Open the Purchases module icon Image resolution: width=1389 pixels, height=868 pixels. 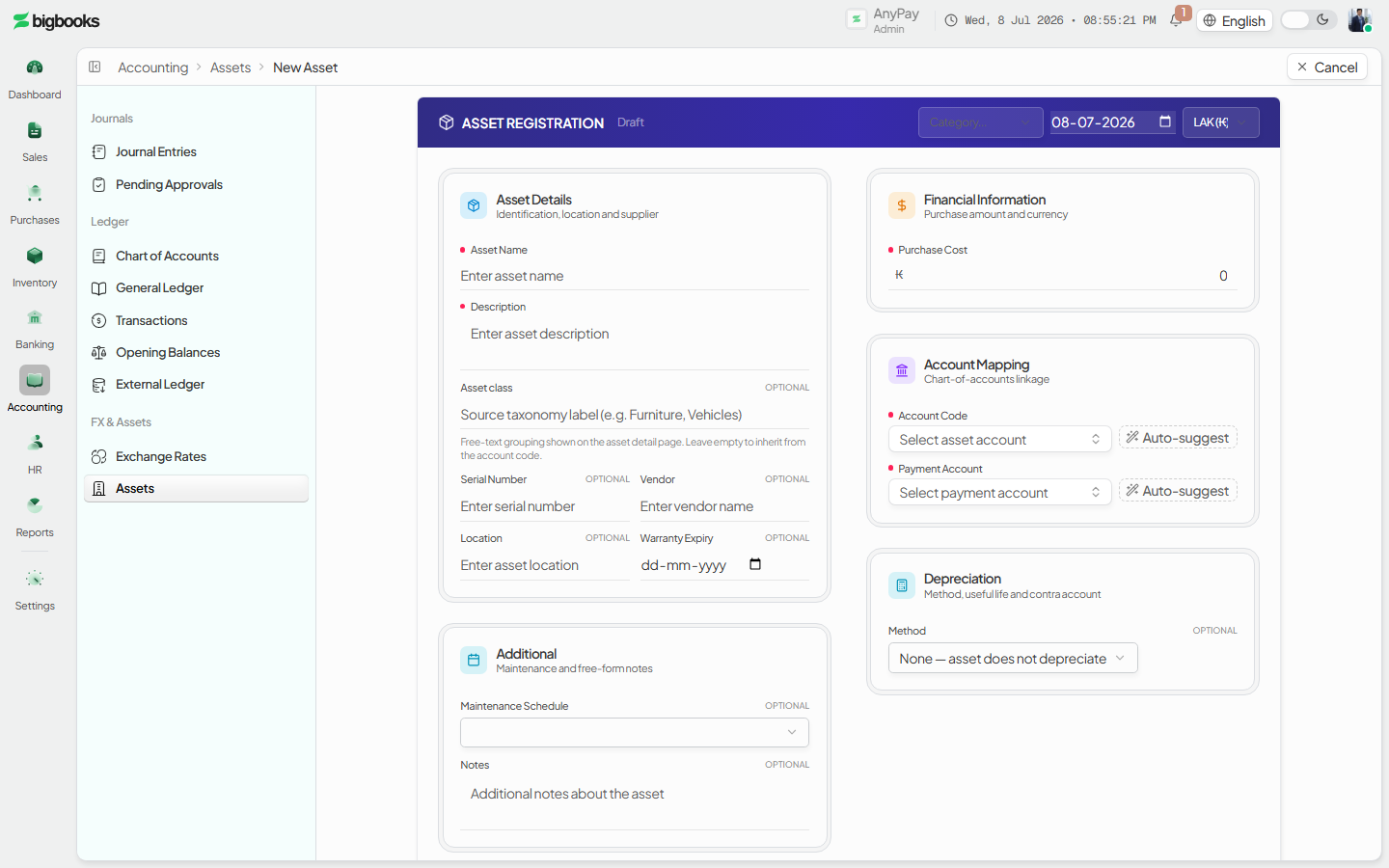(35, 193)
